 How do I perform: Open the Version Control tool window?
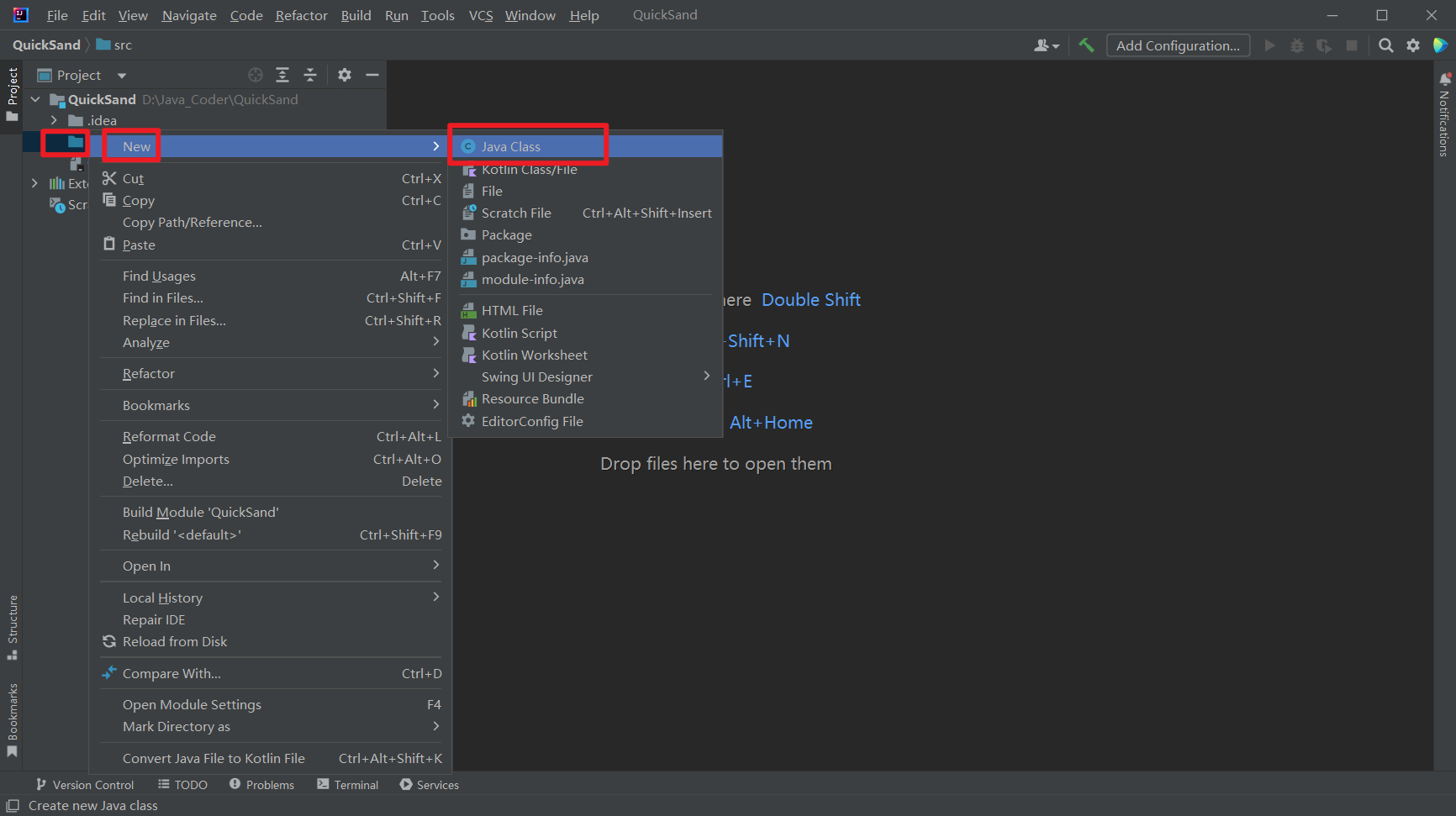pos(85,784)
